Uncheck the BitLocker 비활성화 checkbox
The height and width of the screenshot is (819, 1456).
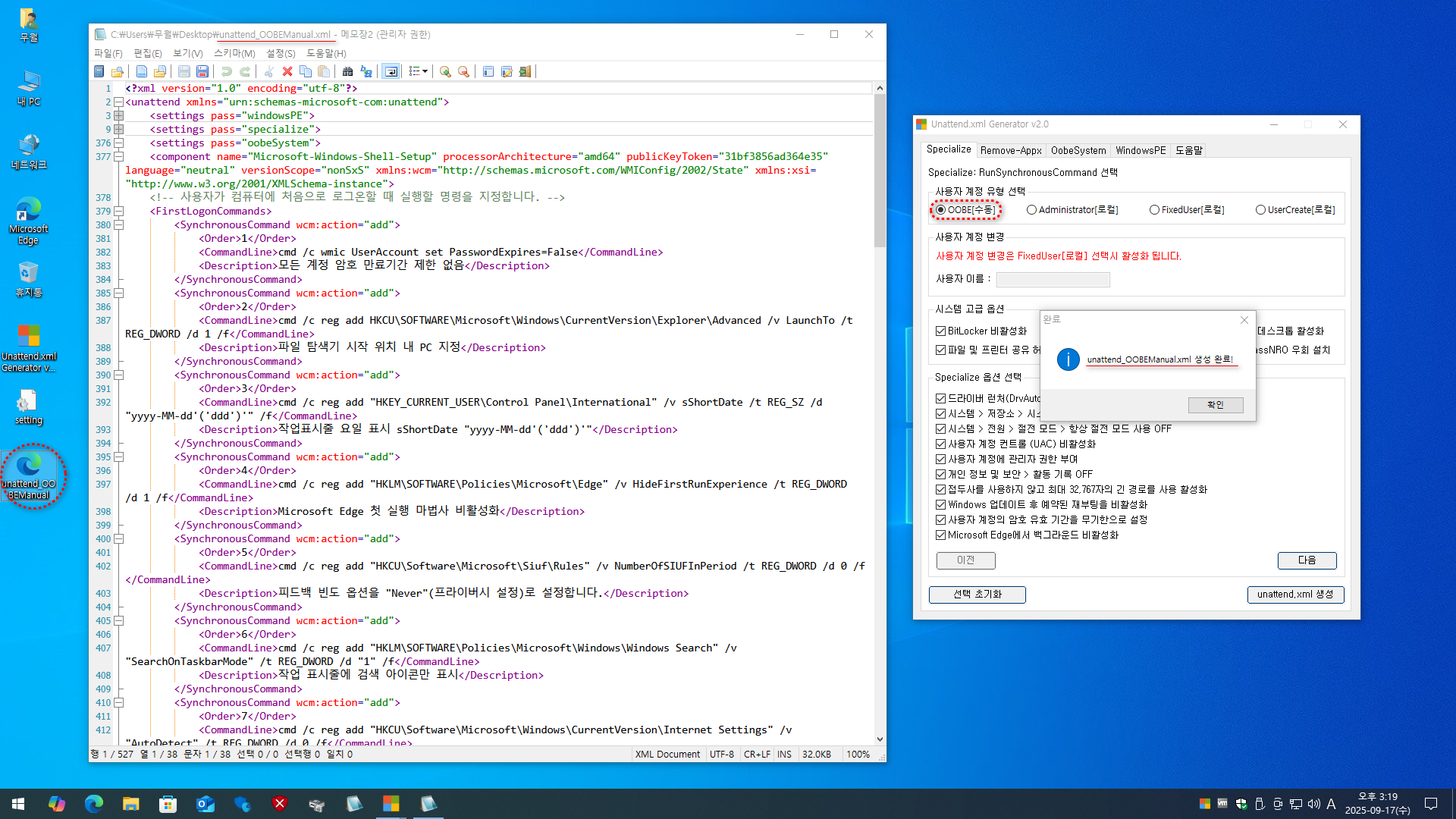tap(940, 331)
